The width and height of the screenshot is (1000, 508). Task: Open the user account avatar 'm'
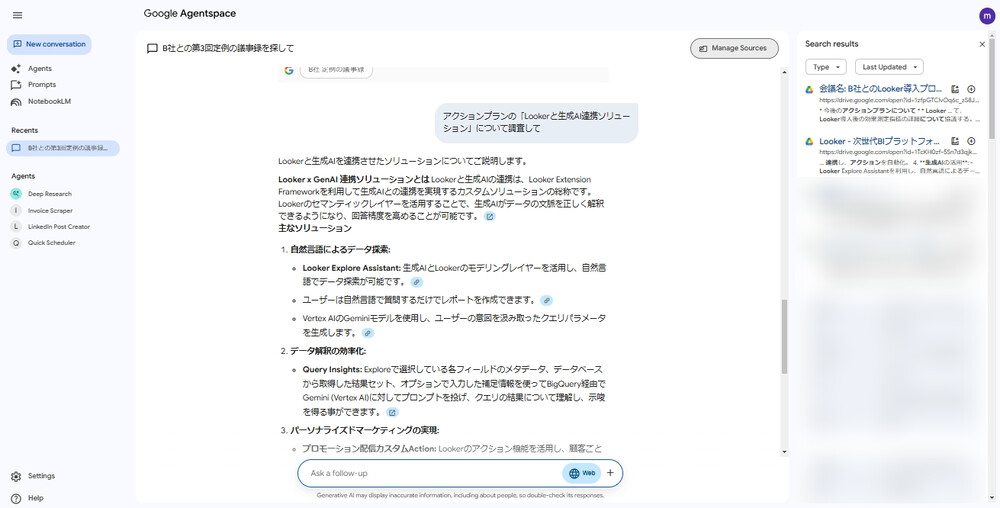(987, 16)
